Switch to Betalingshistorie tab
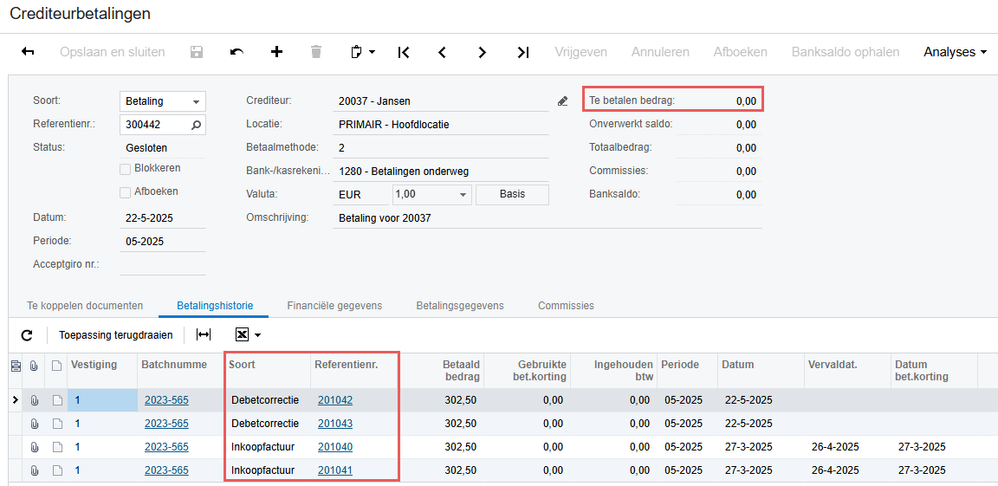Image resolution: width=998 pixels, height=486 pixels. tap(215, 306)
